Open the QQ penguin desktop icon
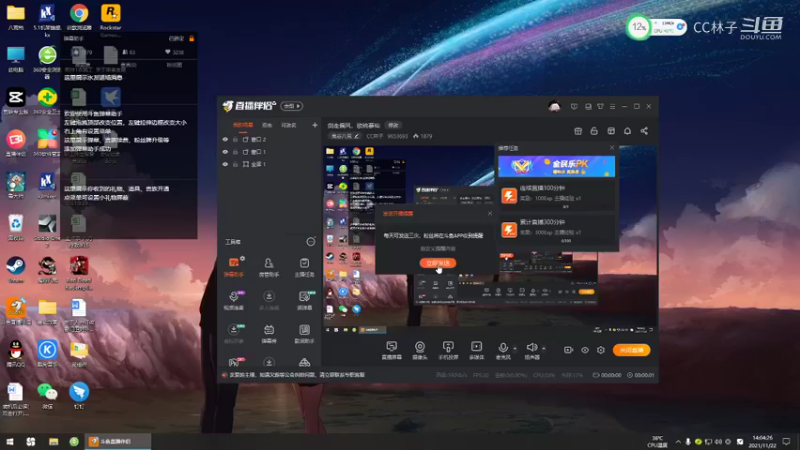 (x=15, y=353)
